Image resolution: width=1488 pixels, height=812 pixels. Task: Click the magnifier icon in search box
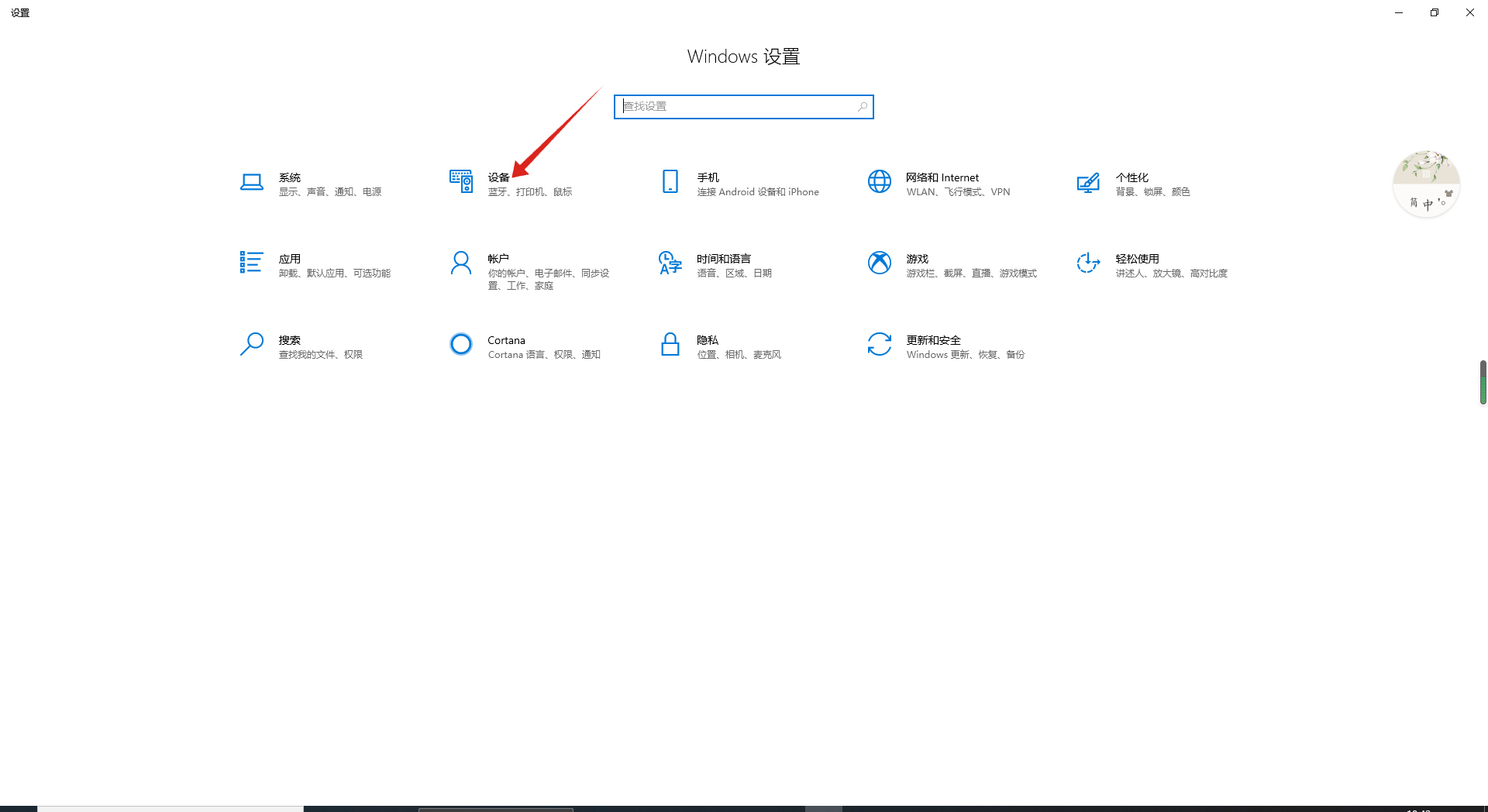tap(863, 107)
